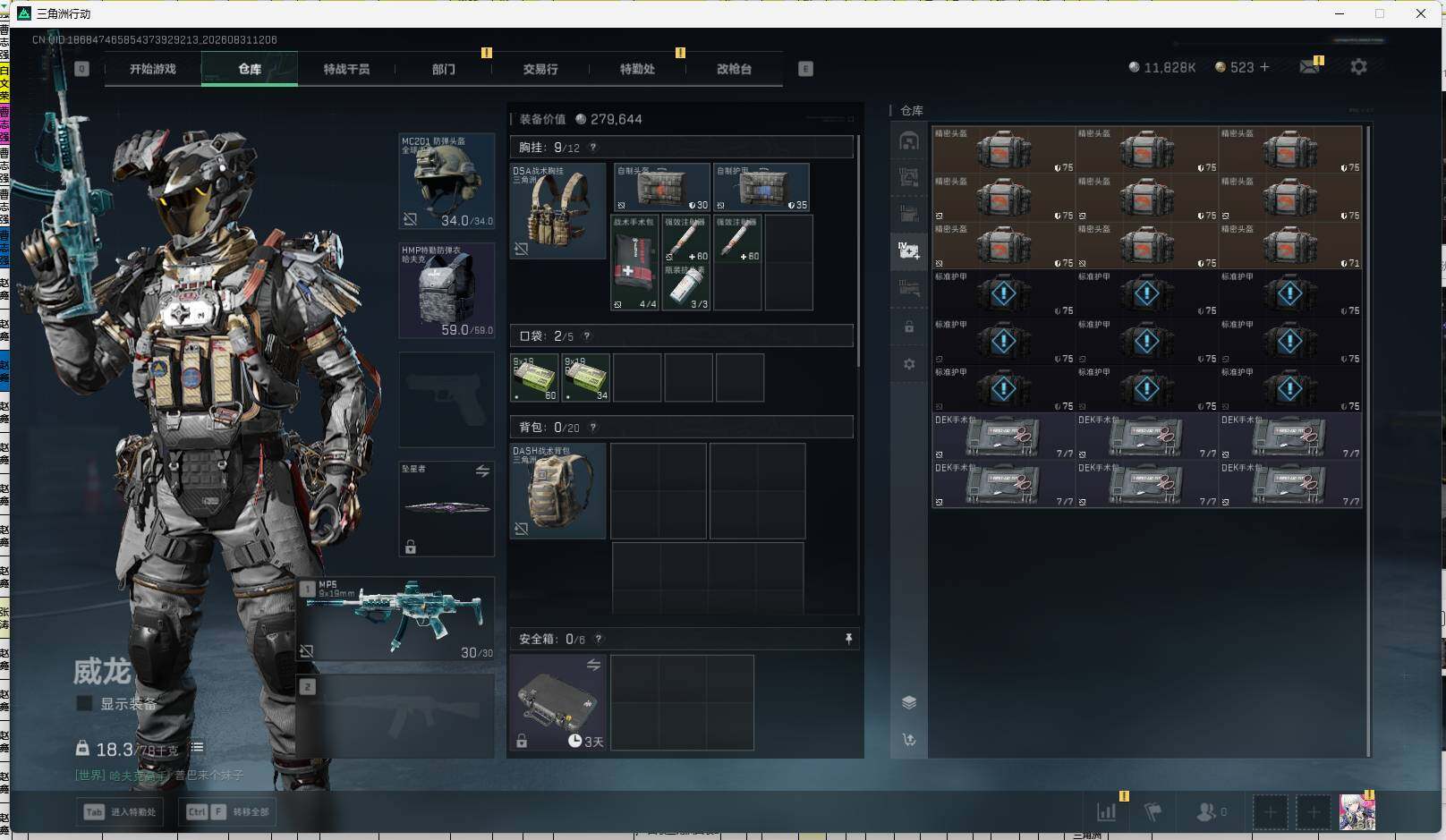Click the E key icon right of tabs
Image resolution: width=1446 pixels, height=840 pixels.
805,69
